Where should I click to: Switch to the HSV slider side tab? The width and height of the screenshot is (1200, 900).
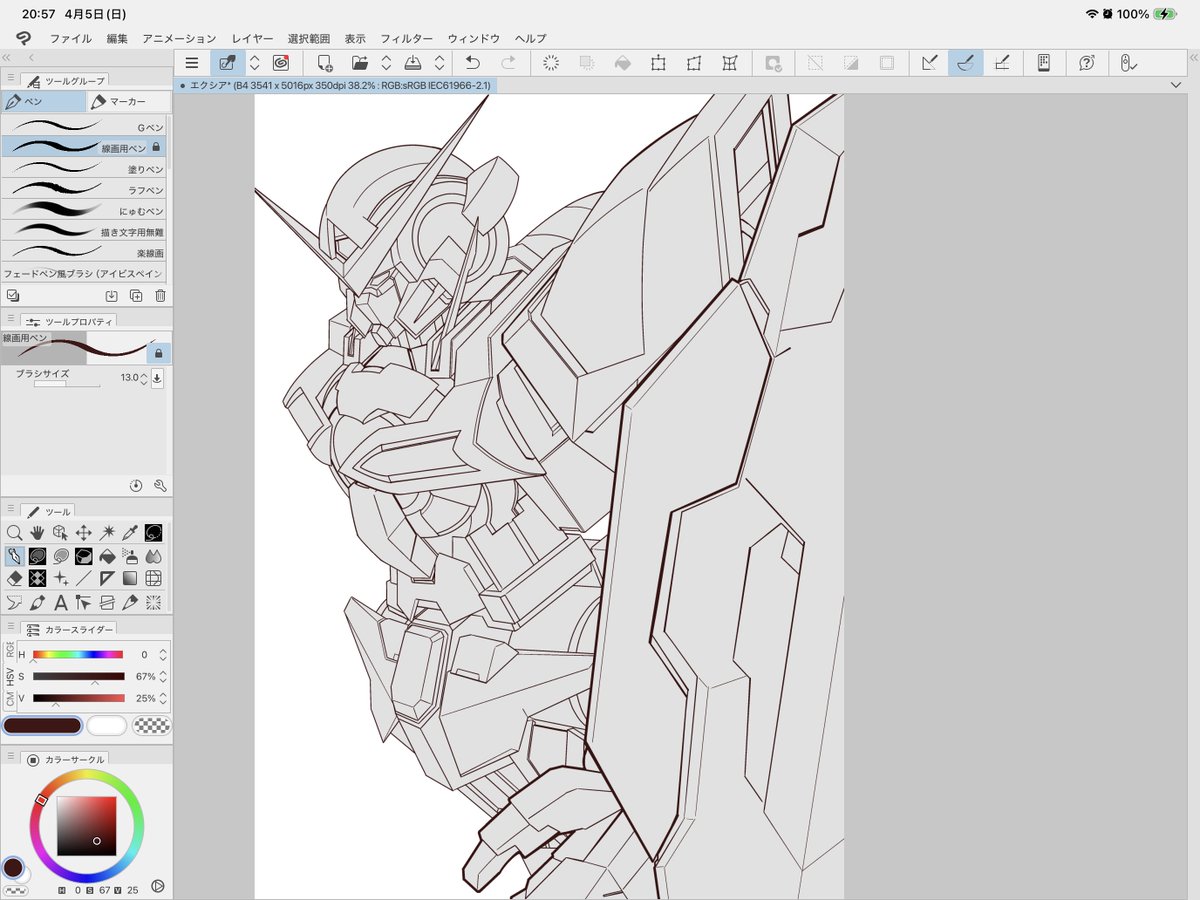pyautogui.click(x=9, y=676)
